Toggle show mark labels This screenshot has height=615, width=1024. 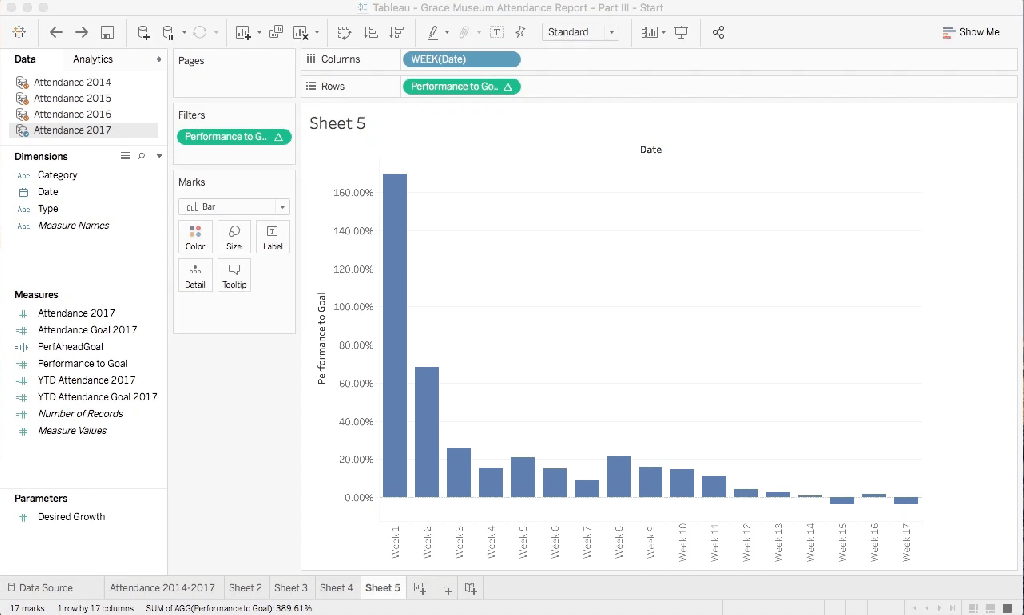click(x=497, y=32)
